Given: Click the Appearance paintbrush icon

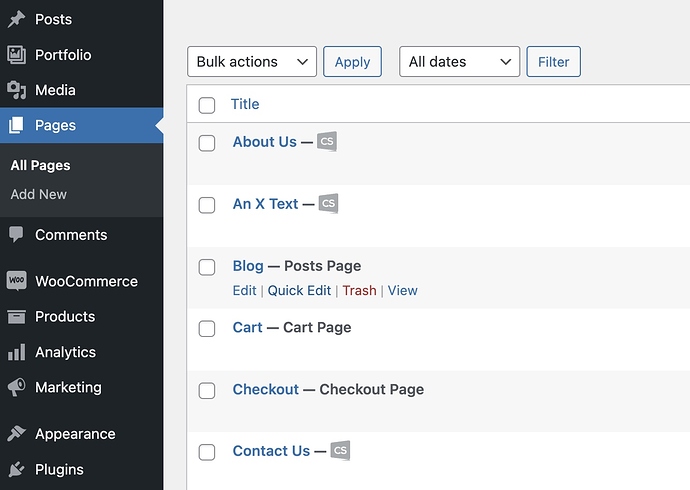Looking at the screenshot, I should point(16,434).
